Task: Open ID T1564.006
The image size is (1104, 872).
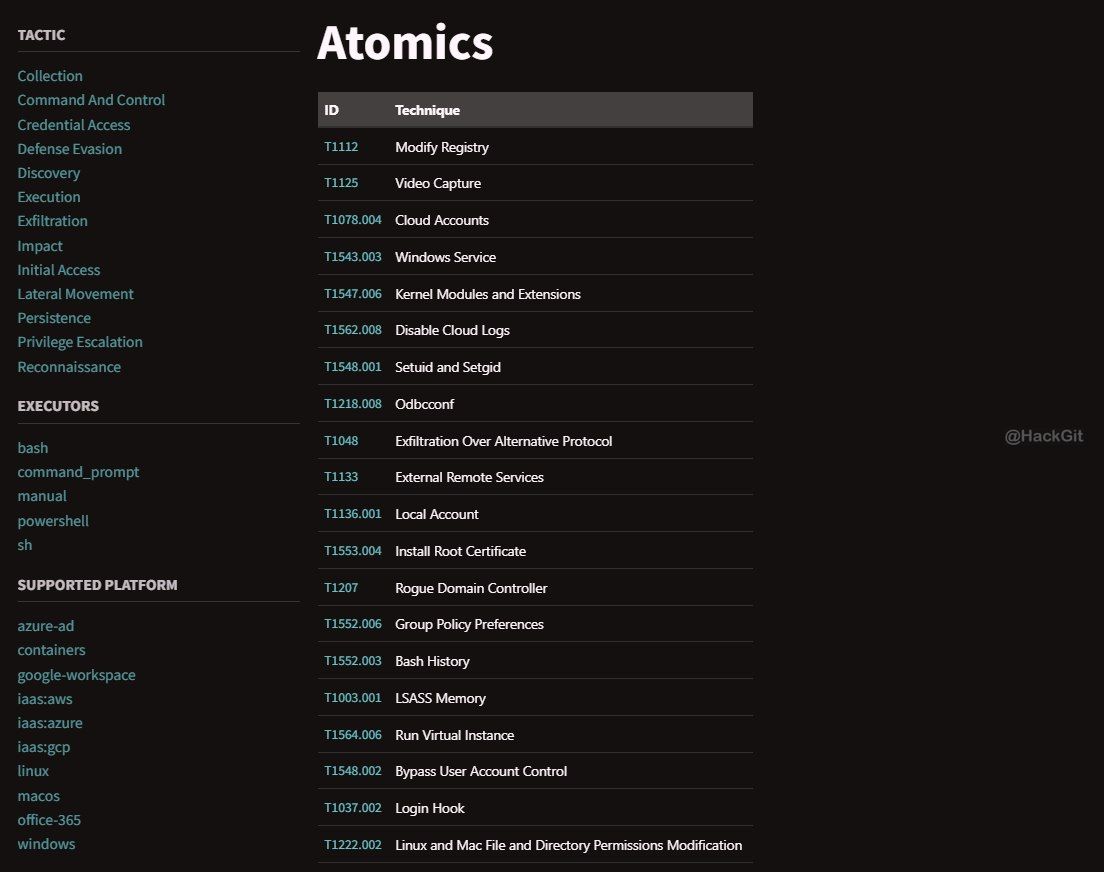Action: pos(353,735)
